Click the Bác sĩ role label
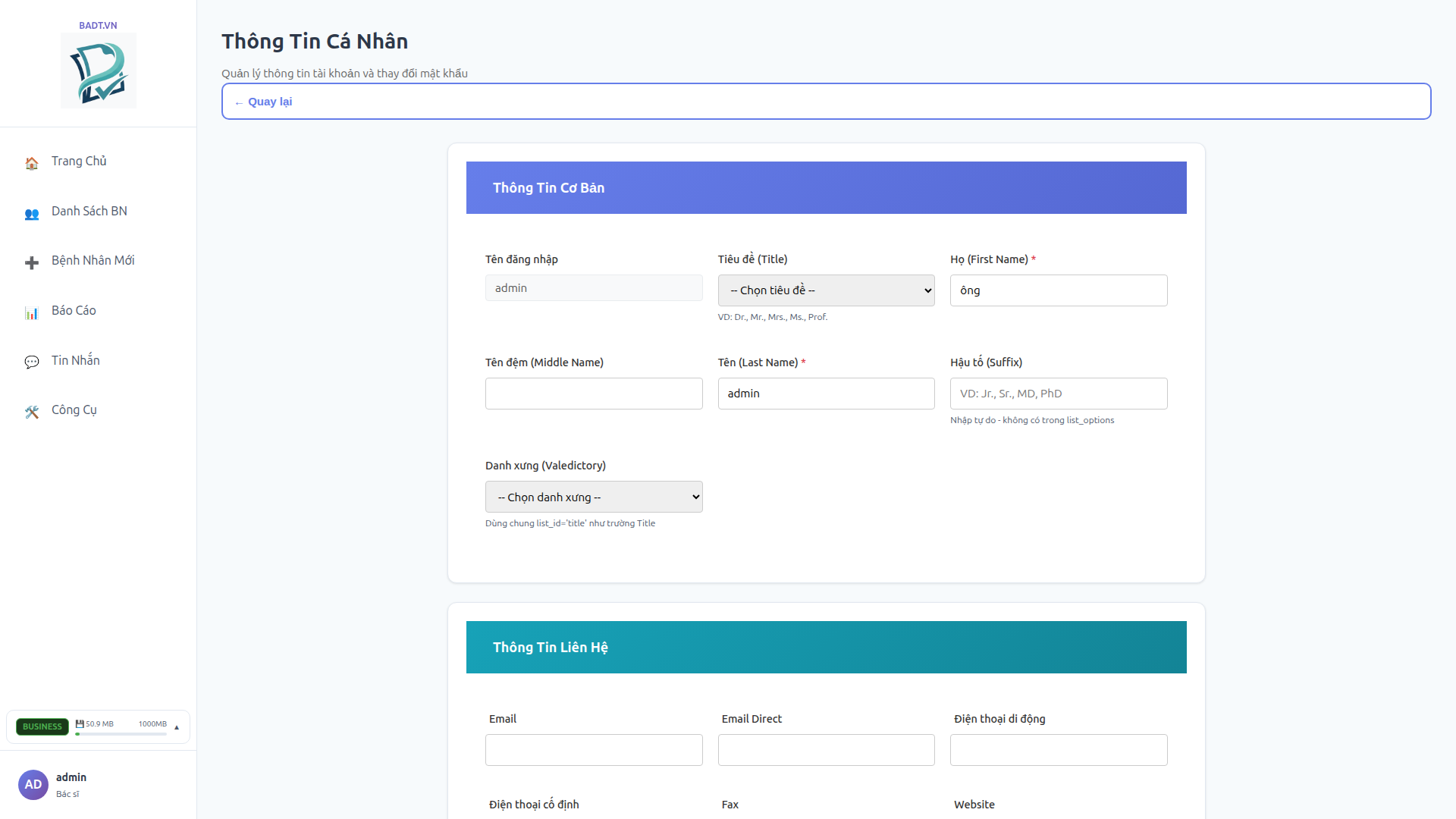The height and width of the screenshot is (819, 1456). point(67,794)
